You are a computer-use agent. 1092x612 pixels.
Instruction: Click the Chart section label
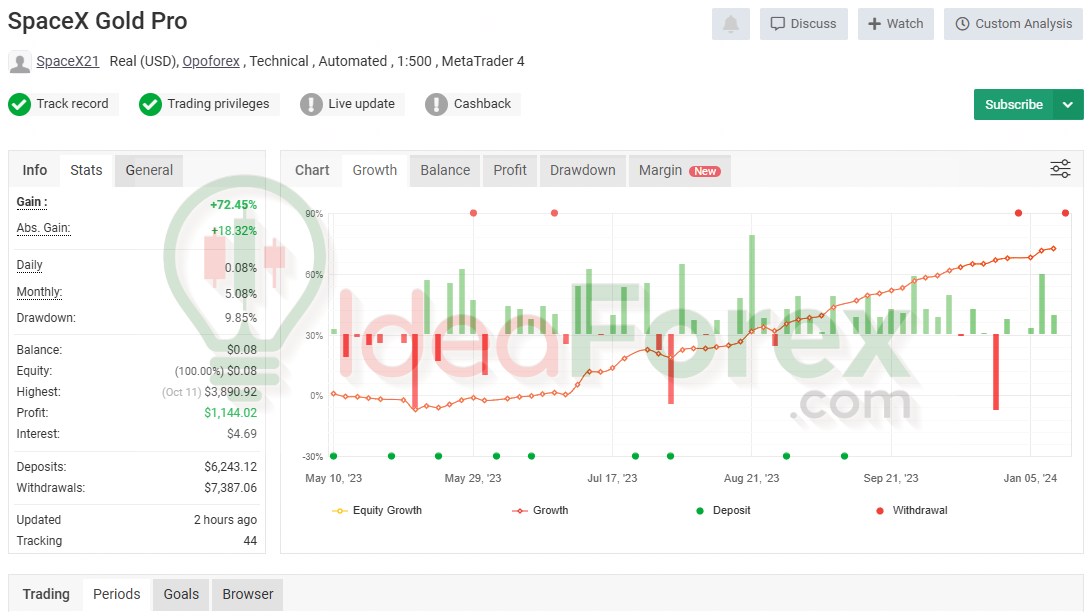tap(312, 171)
